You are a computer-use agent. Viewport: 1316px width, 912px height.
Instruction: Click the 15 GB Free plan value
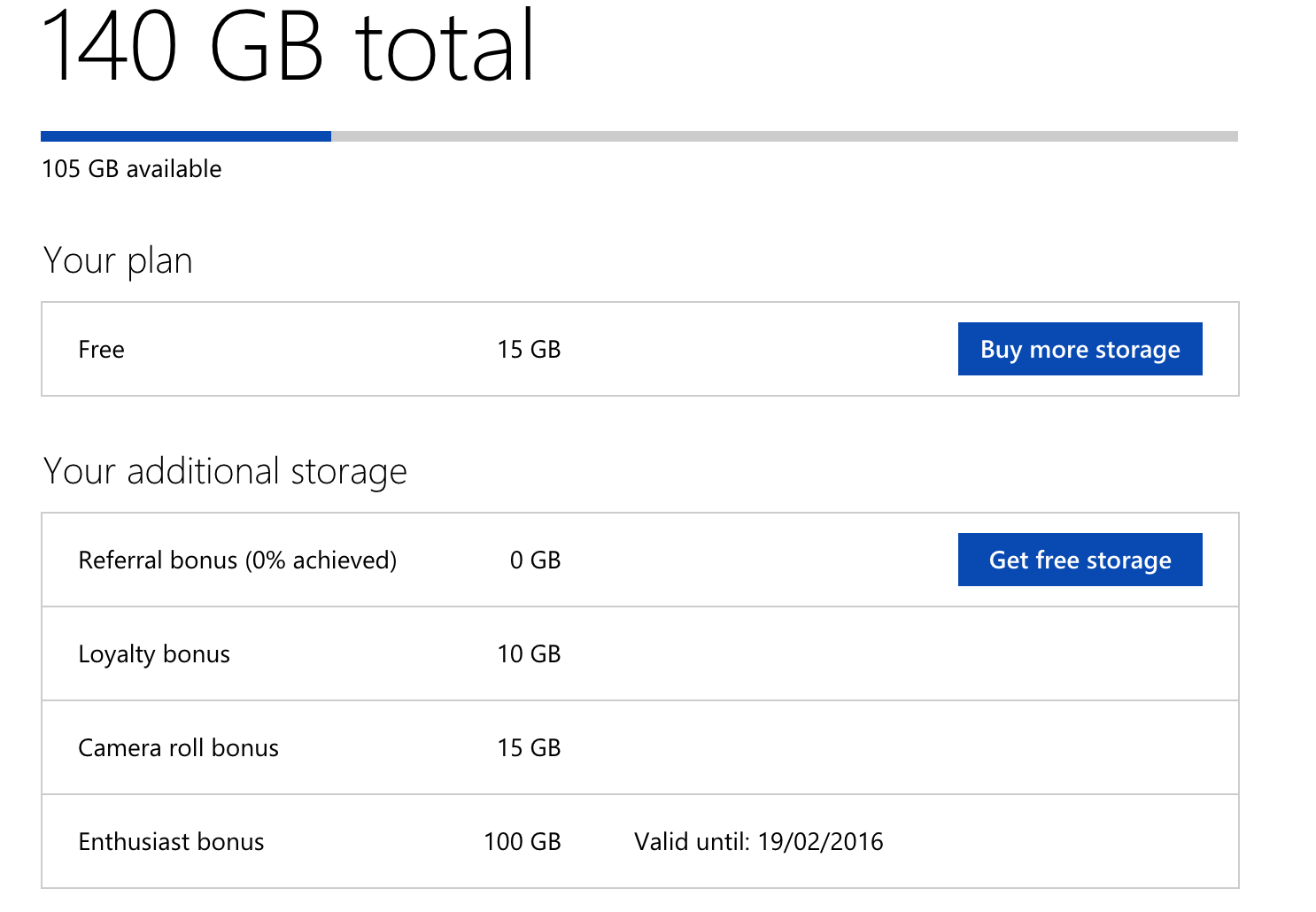529,349
